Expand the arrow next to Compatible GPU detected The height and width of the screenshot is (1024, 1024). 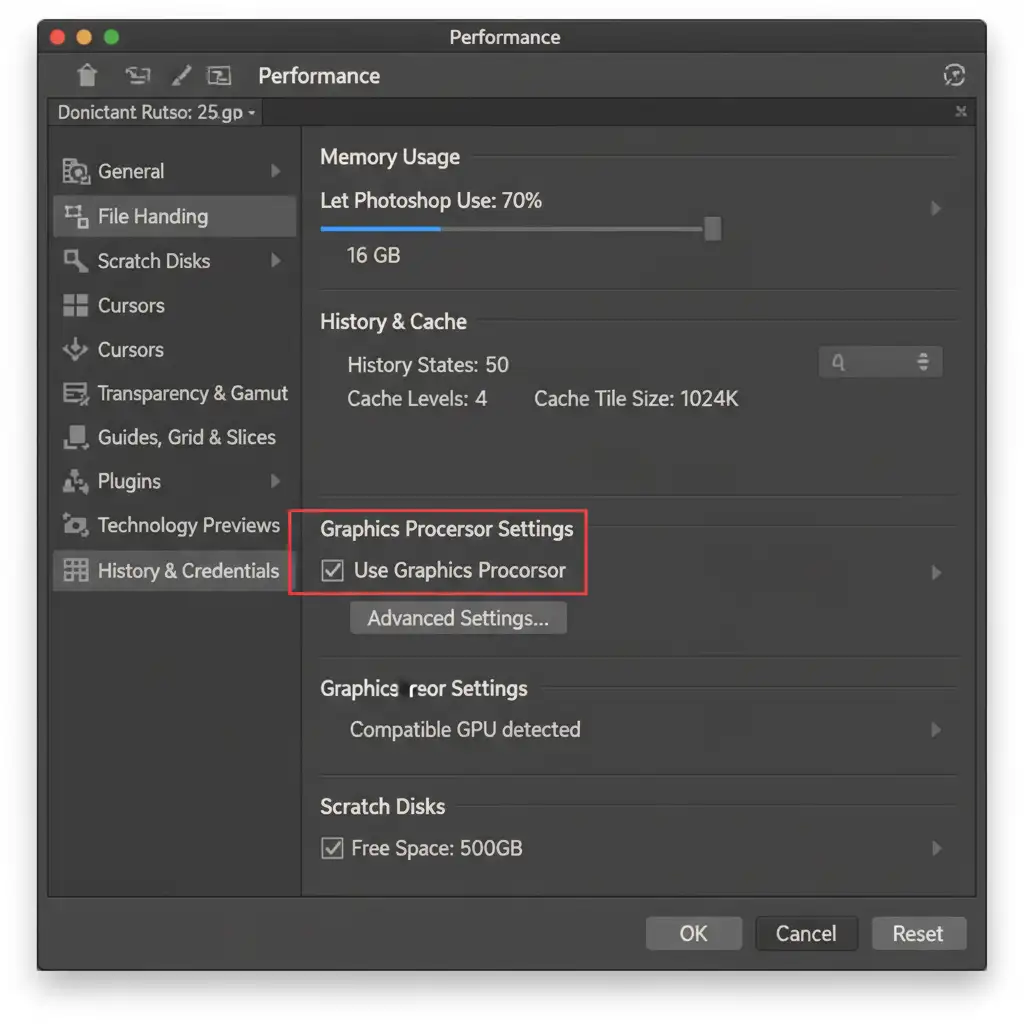pyautogui.click(x=936, y=730)
